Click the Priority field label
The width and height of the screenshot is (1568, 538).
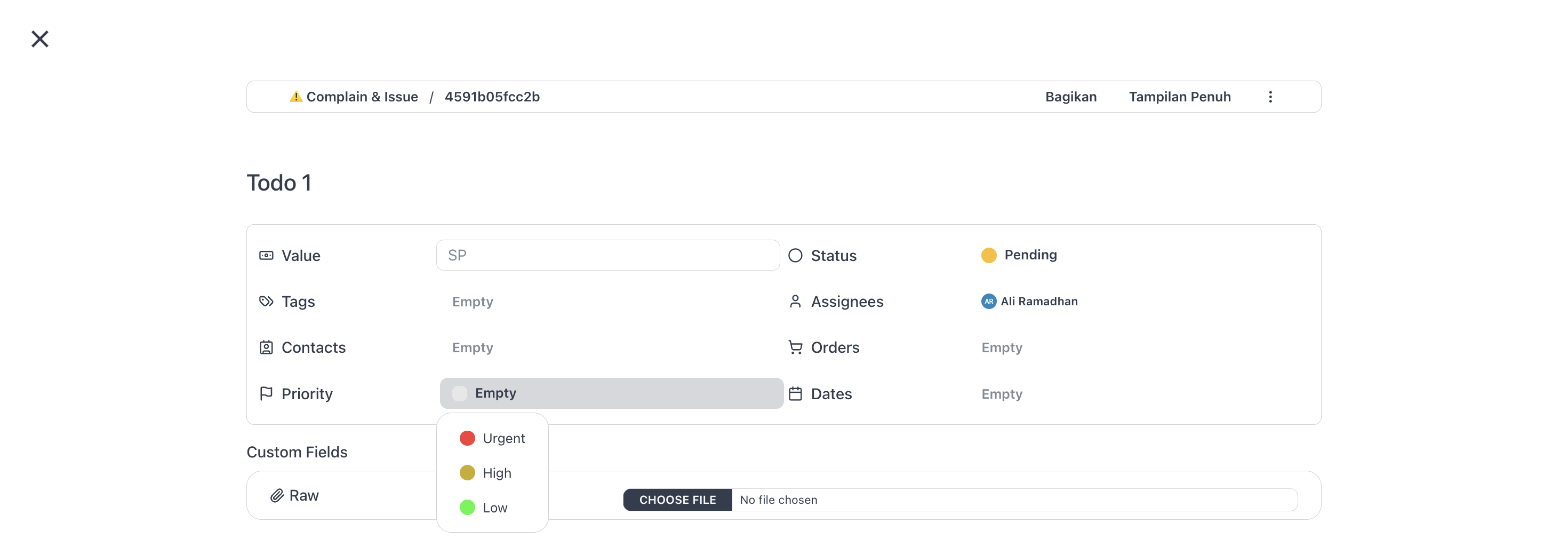click(x=307, y=393)
